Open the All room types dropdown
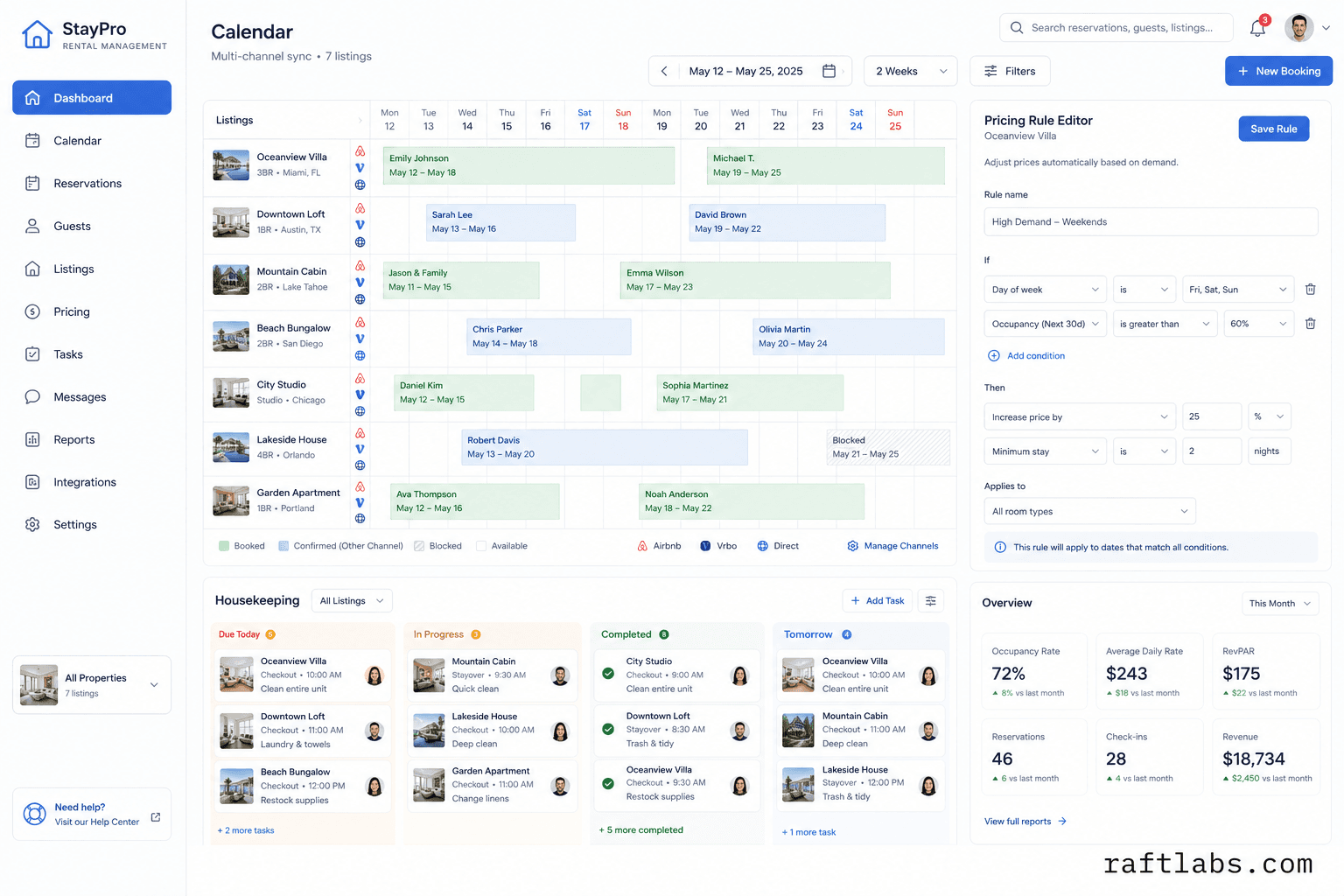The width and height of the screenshot is (1344, 896). pos(1089,512)
